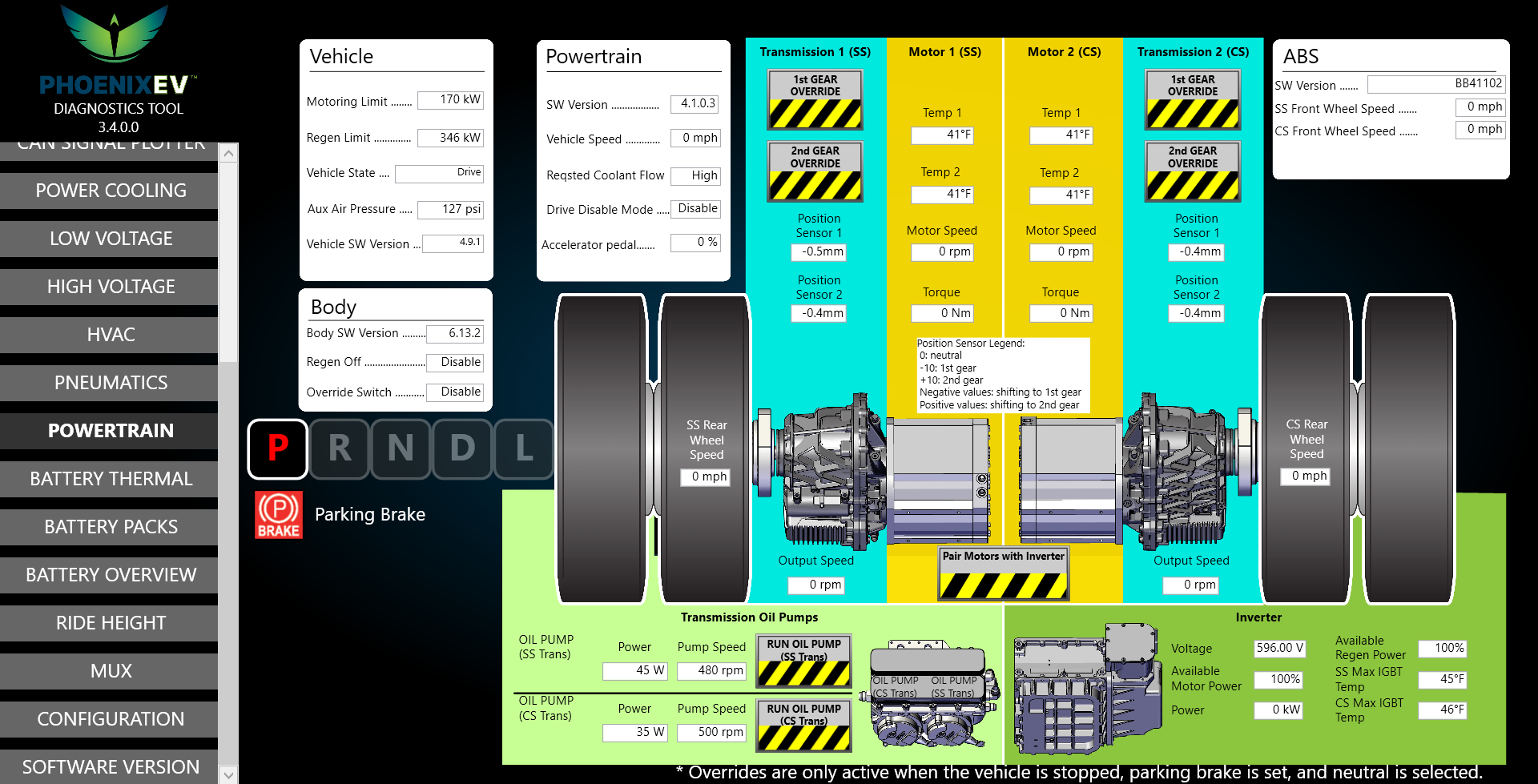Click the SS Rear Wheel Speed value
This screenshot has height=784, width=1538.
[x=705, y=477]
